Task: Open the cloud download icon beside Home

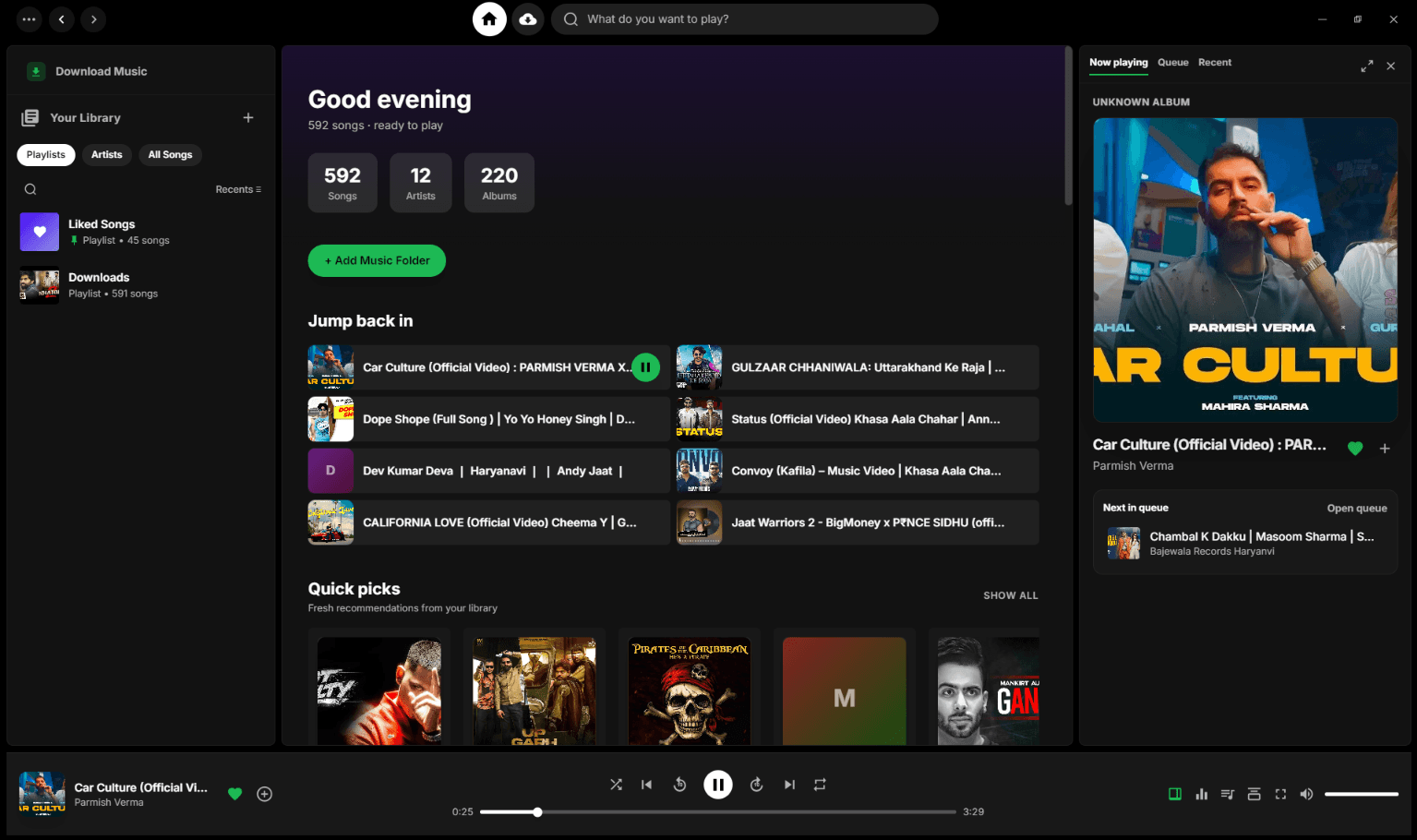Action: pos(528,19)
